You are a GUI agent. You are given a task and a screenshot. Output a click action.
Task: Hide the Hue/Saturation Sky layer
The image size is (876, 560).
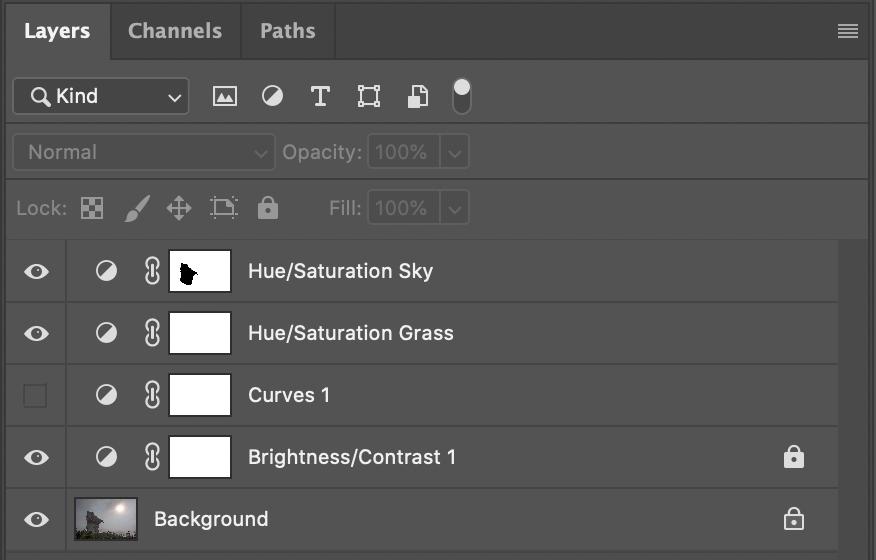point(36,271)
